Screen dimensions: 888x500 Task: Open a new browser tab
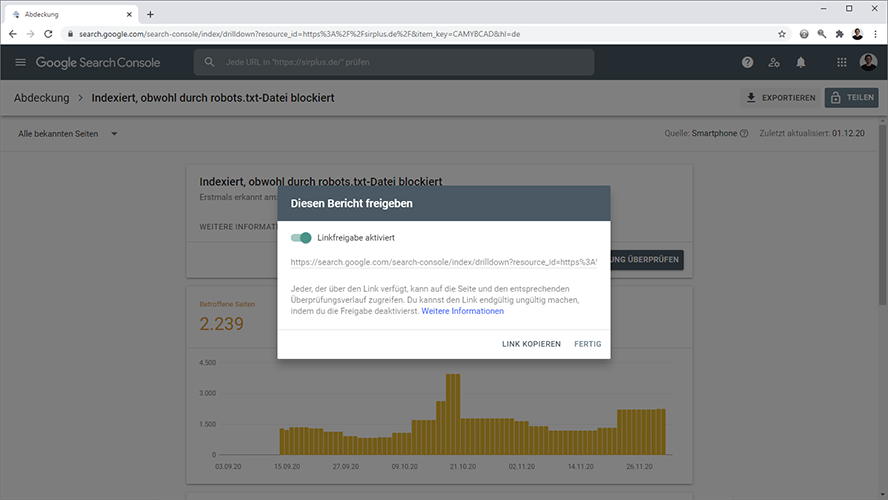click(150, 14)
